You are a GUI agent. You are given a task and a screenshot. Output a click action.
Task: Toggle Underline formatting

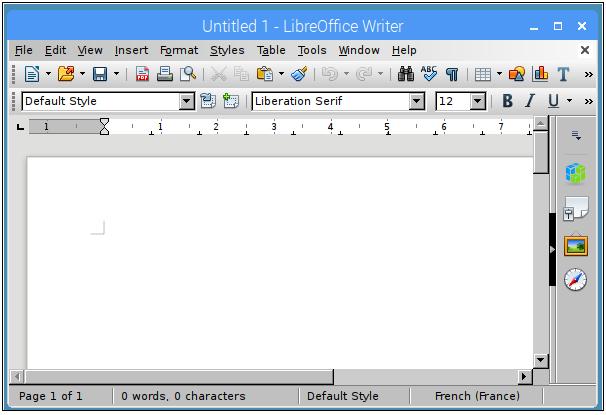click(x=553, y=101)
